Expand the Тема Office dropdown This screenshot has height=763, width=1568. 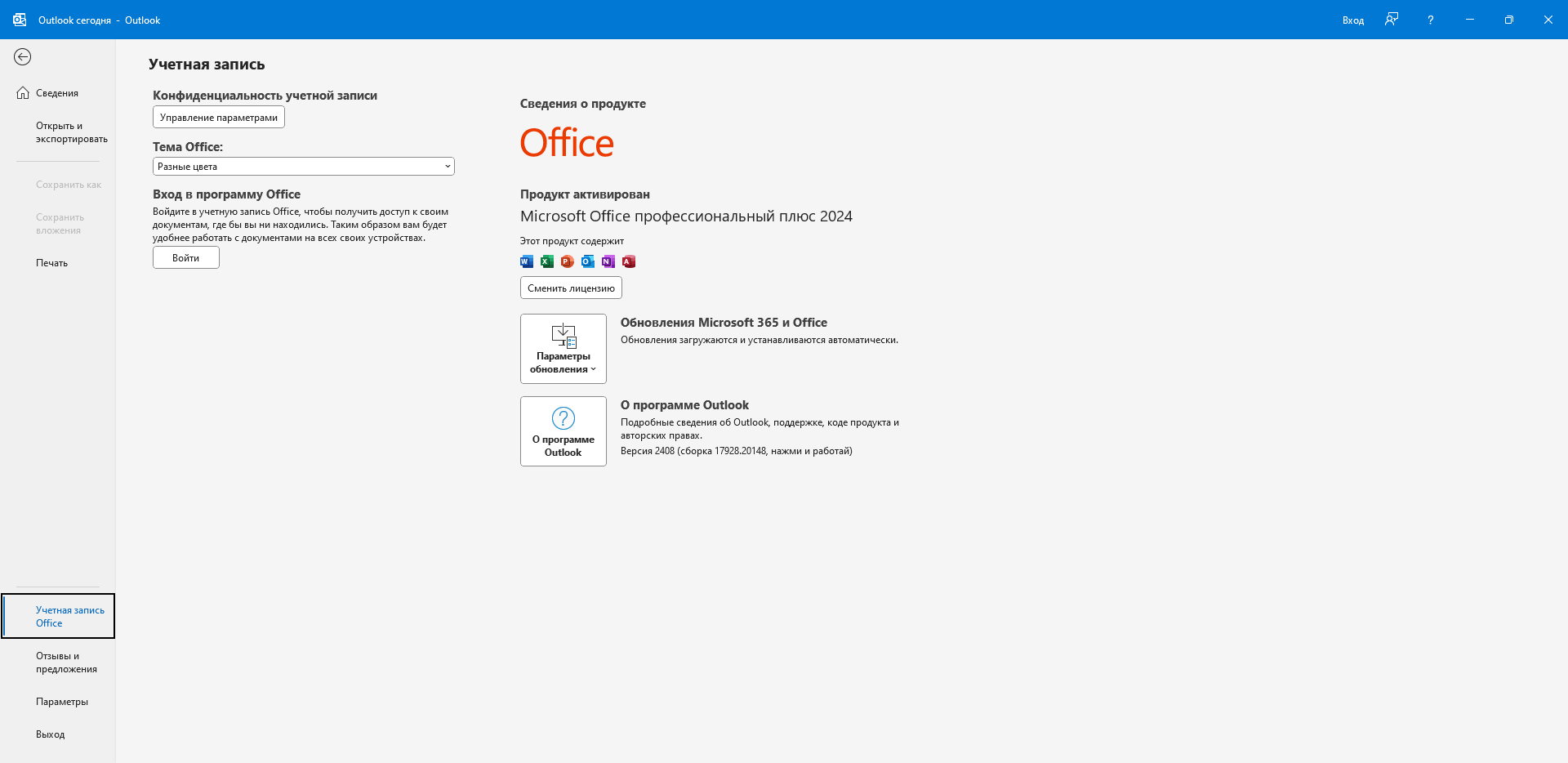point(304,167)
